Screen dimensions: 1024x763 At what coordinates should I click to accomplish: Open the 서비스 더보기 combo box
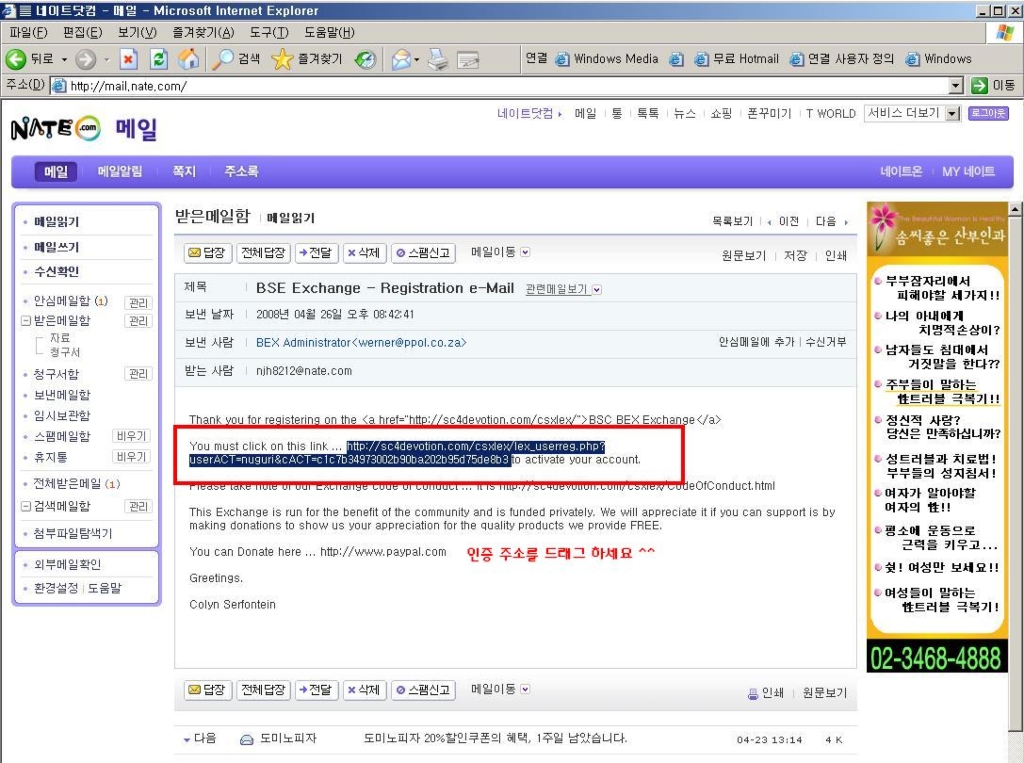click(912, 114)
